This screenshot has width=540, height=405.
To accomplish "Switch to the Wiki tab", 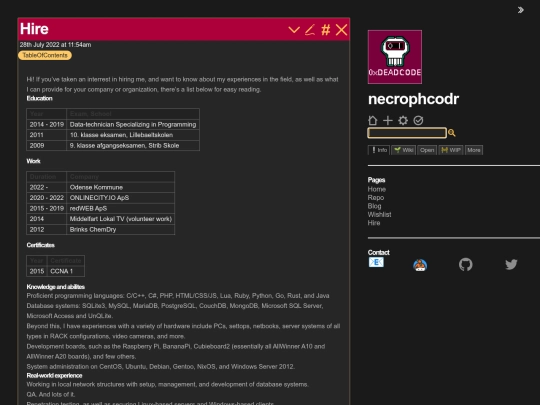I will coord(404,150).
